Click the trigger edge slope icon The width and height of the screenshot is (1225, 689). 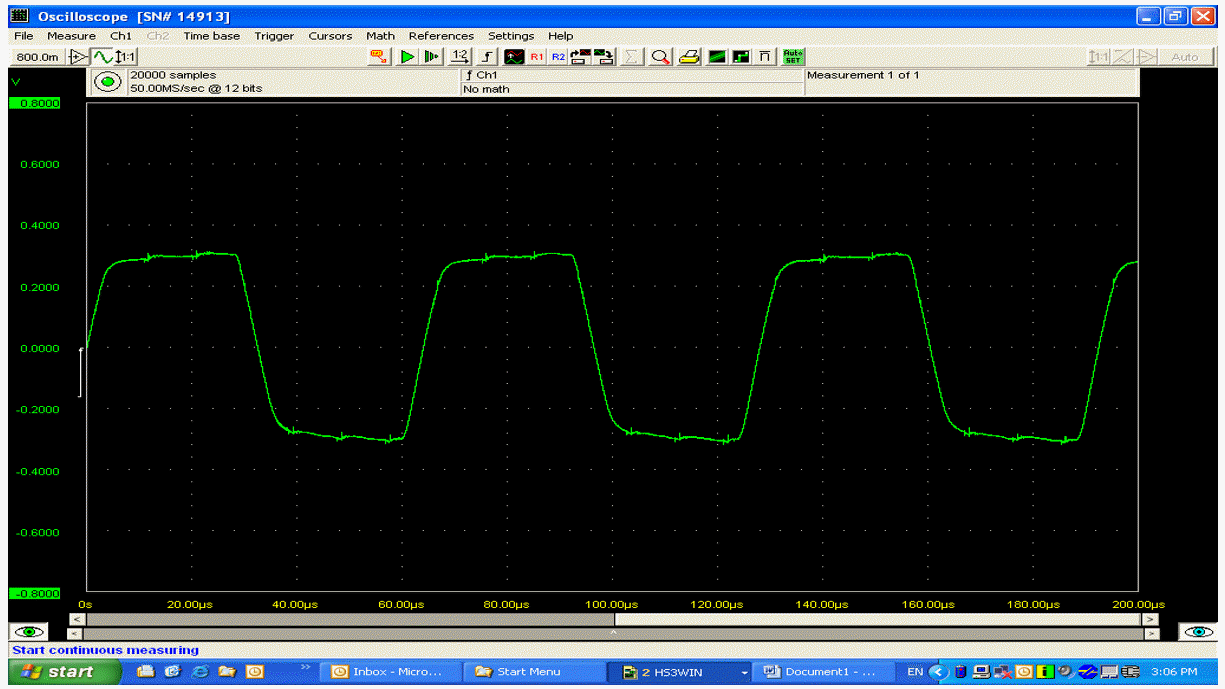487,57
